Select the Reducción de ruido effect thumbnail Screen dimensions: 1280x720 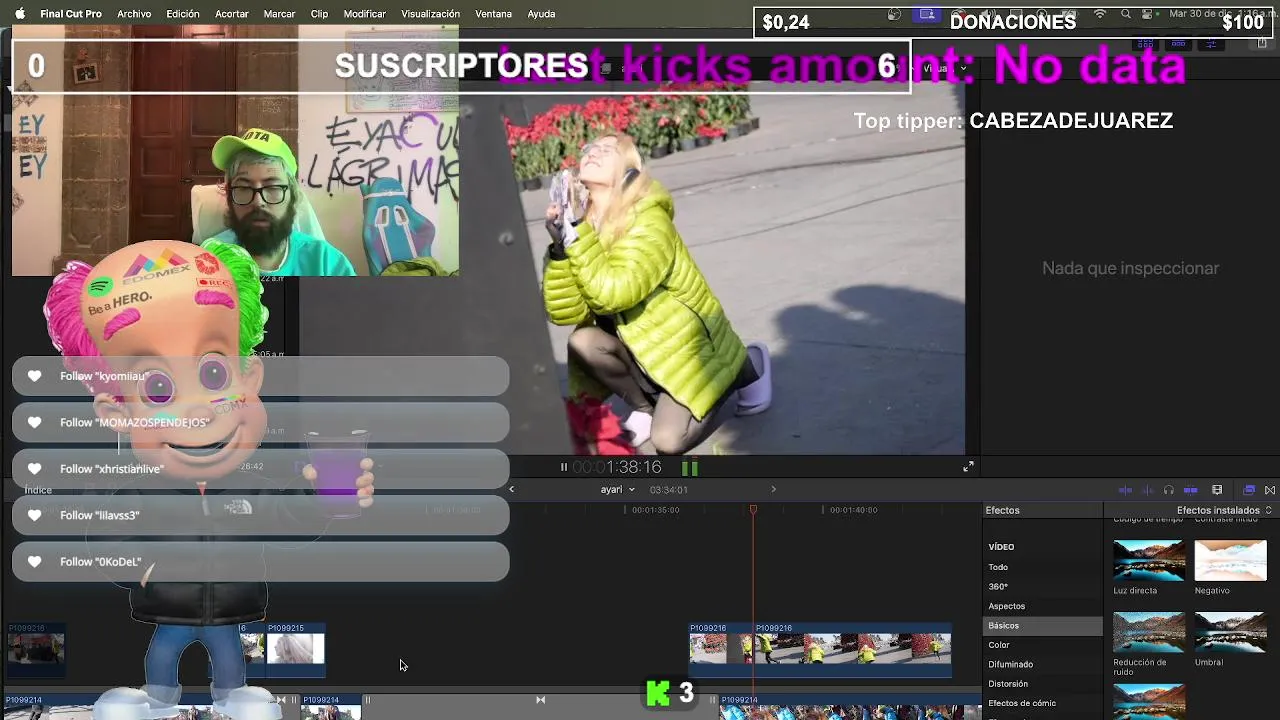pos(1149,633)
